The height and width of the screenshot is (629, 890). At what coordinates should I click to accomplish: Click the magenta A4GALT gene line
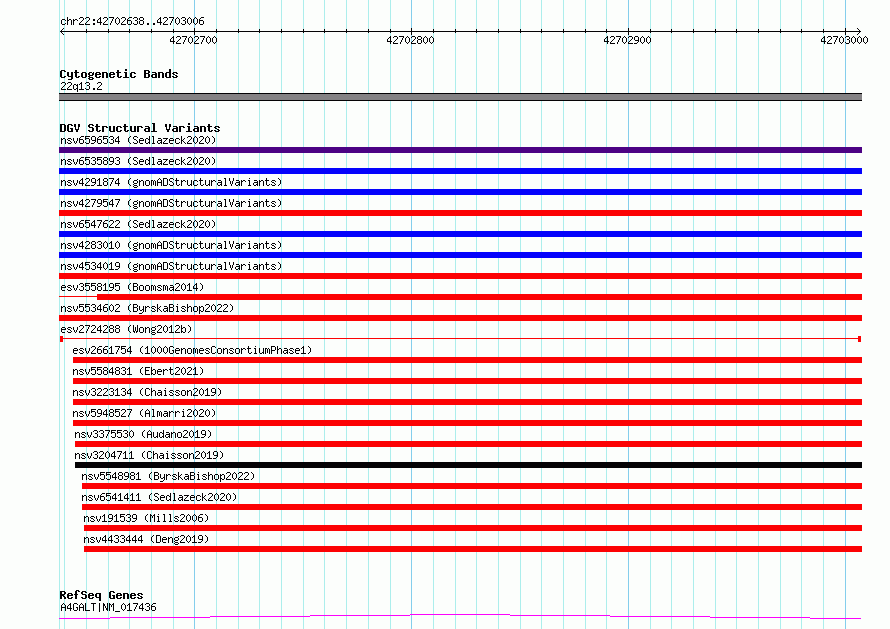click(x=460, y=617)
